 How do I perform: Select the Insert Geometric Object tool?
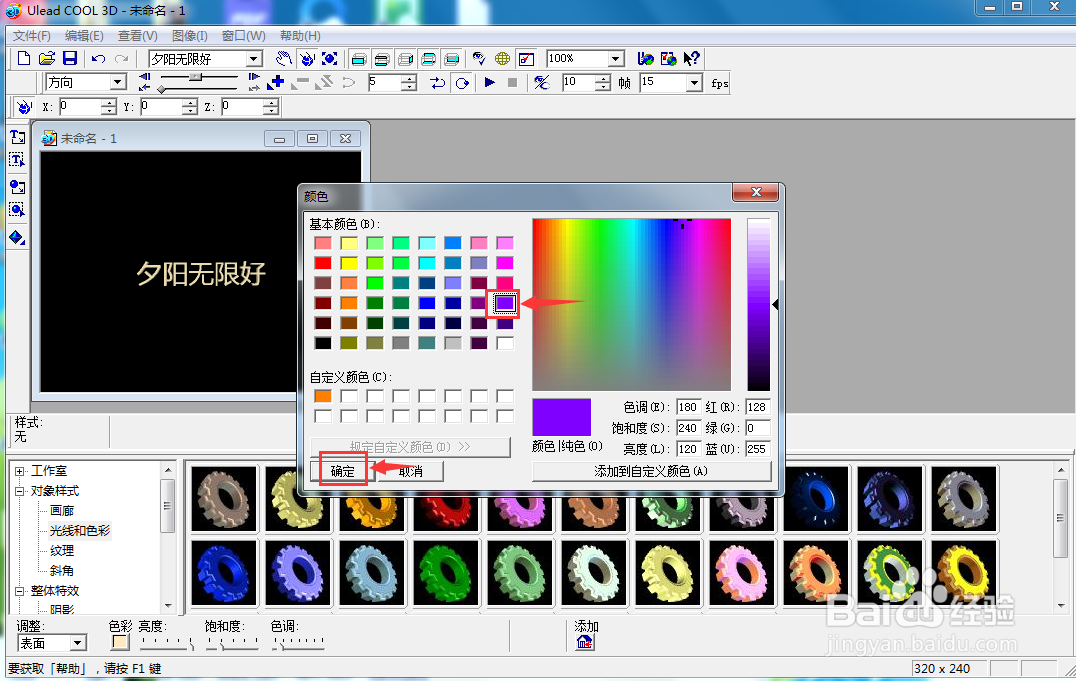pyautogui.click(x=17, y=237)
